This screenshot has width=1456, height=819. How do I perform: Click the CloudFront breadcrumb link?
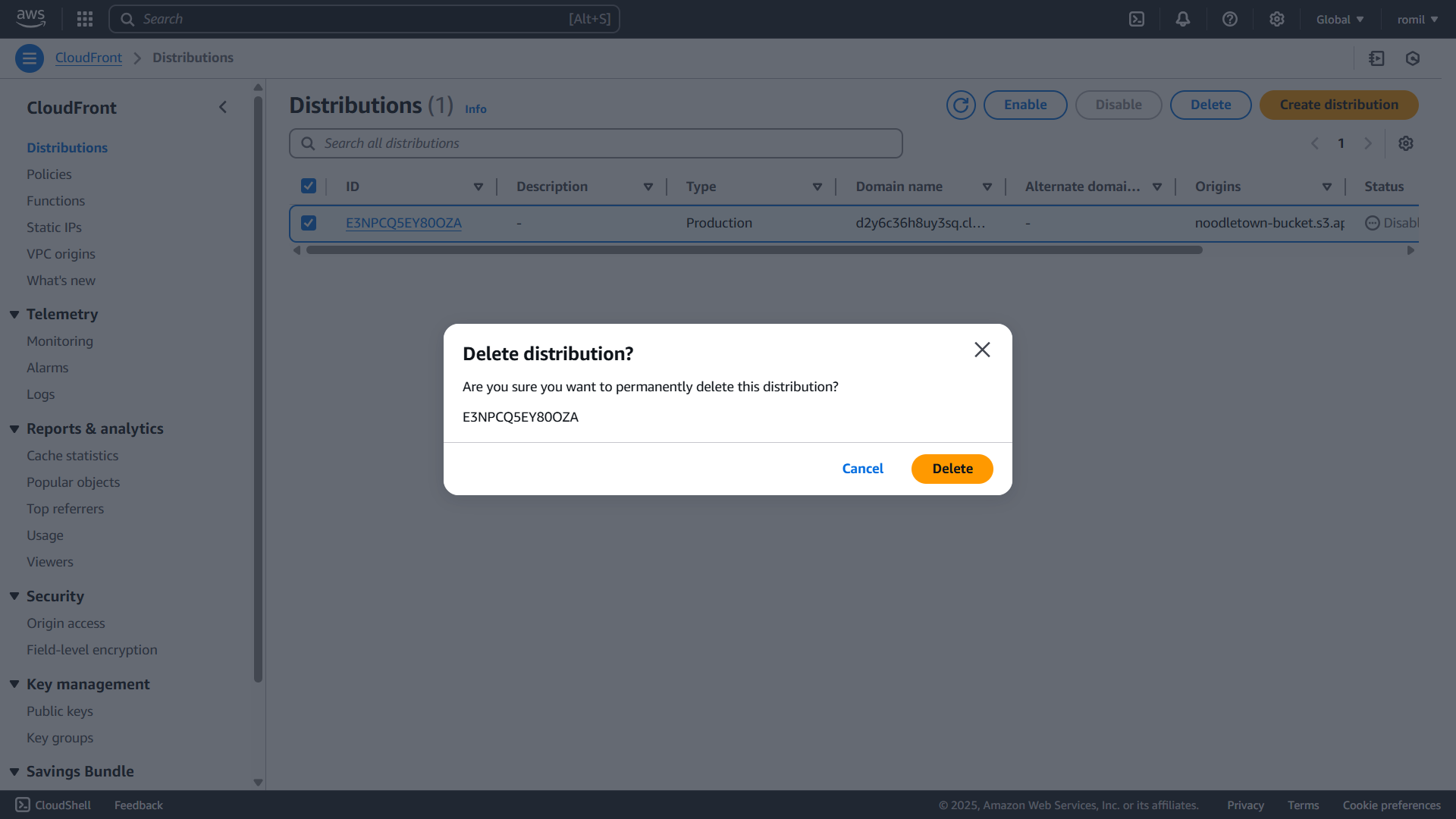click(88, 58)
